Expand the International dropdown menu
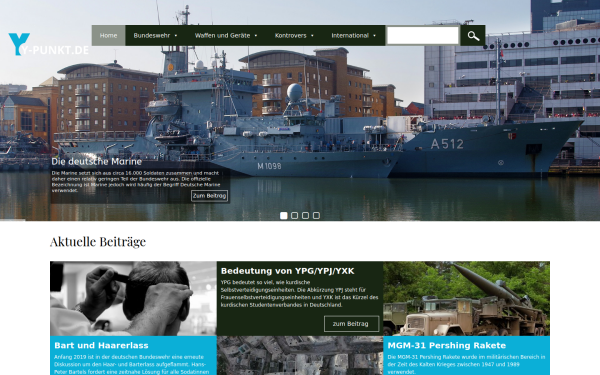Image resolution: width=600 pixels, height=375 pixels. (x=354, y=36)
